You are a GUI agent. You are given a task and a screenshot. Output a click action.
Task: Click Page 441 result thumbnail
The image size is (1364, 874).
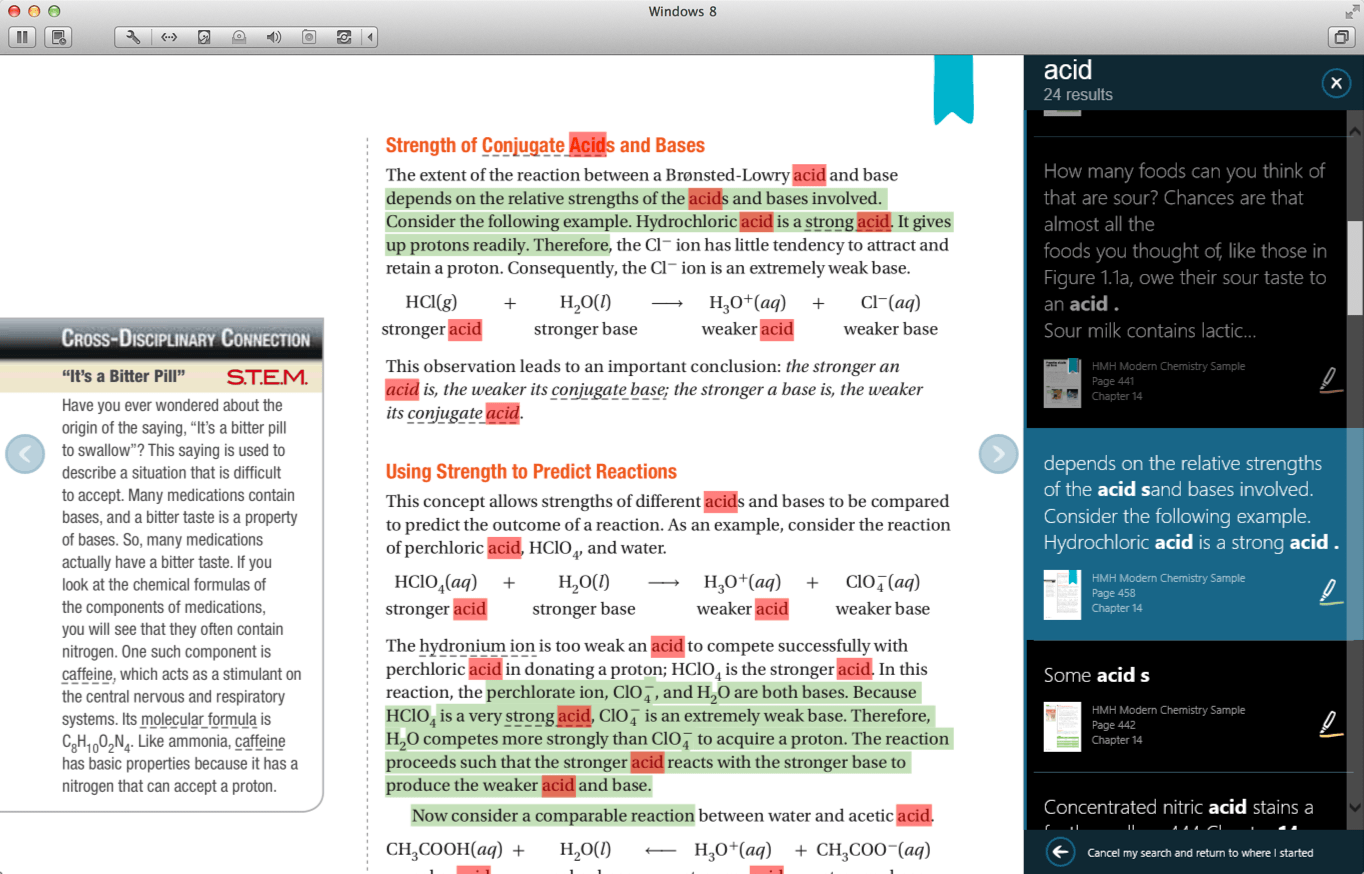tap(1062, 382)
